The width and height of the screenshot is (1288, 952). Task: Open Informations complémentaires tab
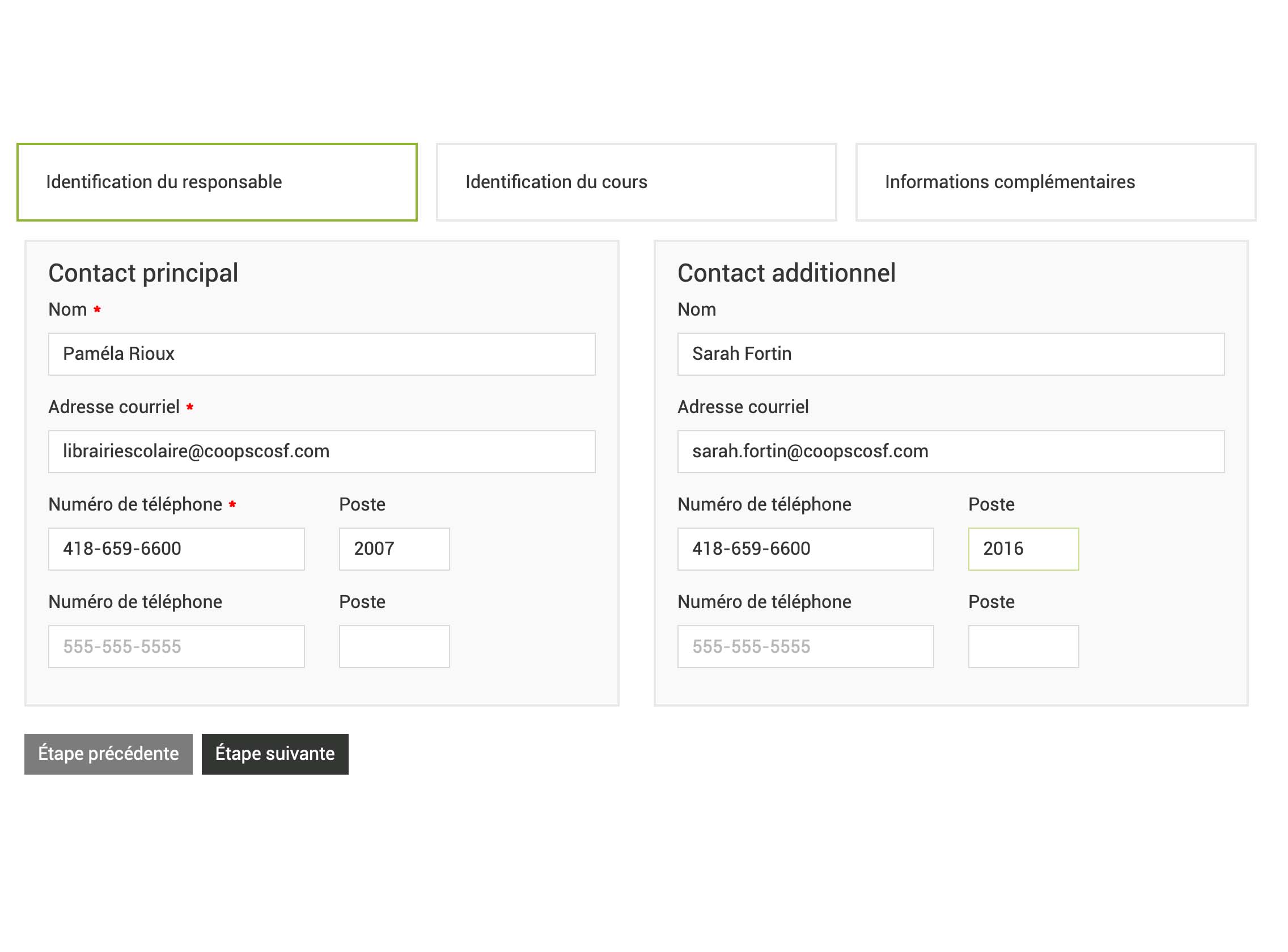click(x=1055, y=182)
